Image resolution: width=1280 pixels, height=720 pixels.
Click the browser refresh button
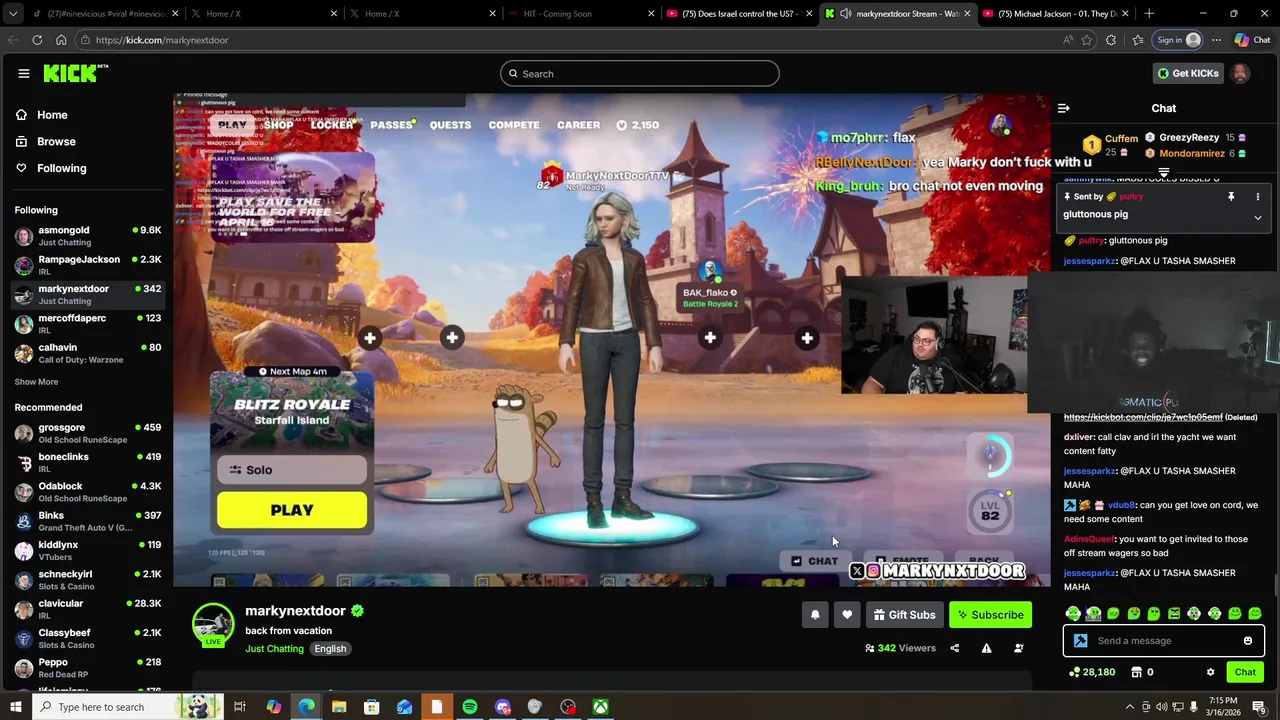(x=37, y=40)
